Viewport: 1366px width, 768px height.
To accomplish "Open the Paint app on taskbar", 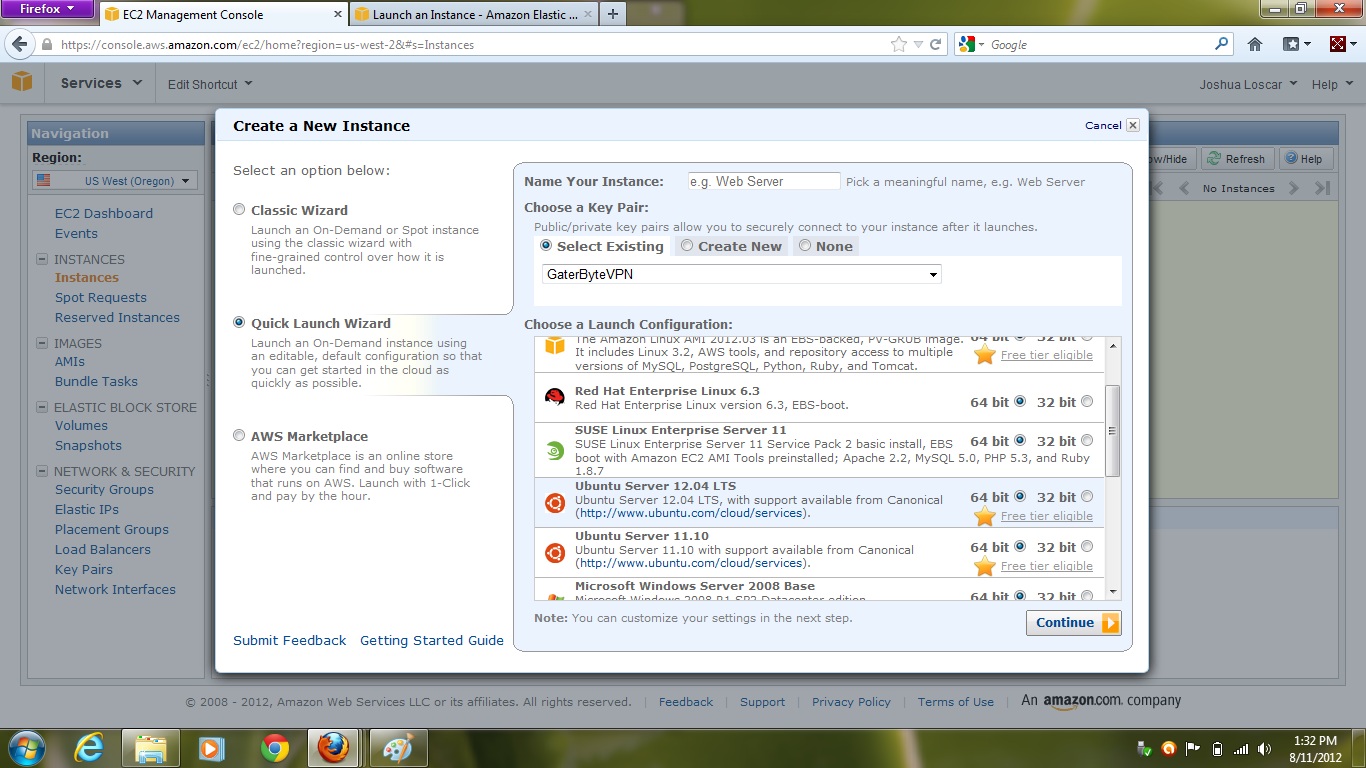I will [398, 748].
